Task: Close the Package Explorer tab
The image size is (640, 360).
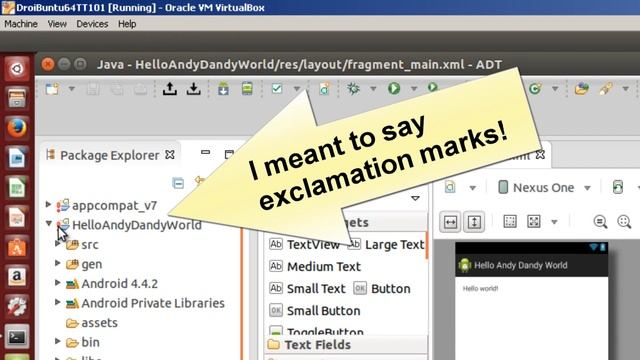Action: pyautogui.click(x=170, y=155)
